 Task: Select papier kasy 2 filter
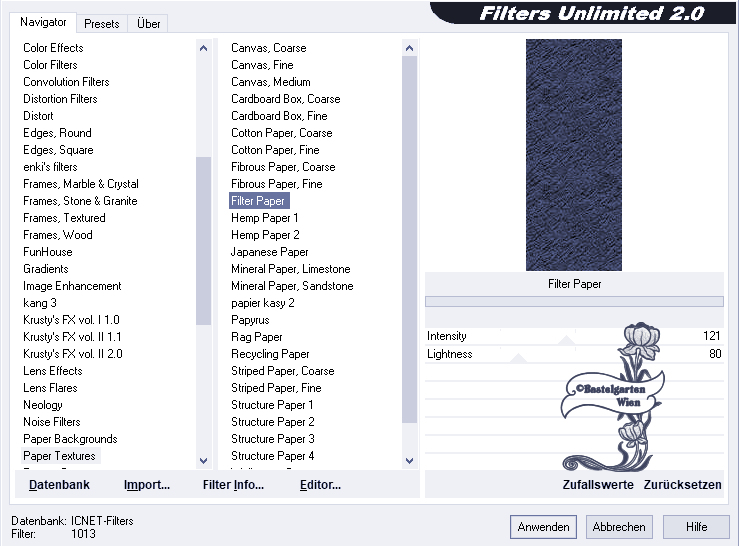click(x=263, y=303)
